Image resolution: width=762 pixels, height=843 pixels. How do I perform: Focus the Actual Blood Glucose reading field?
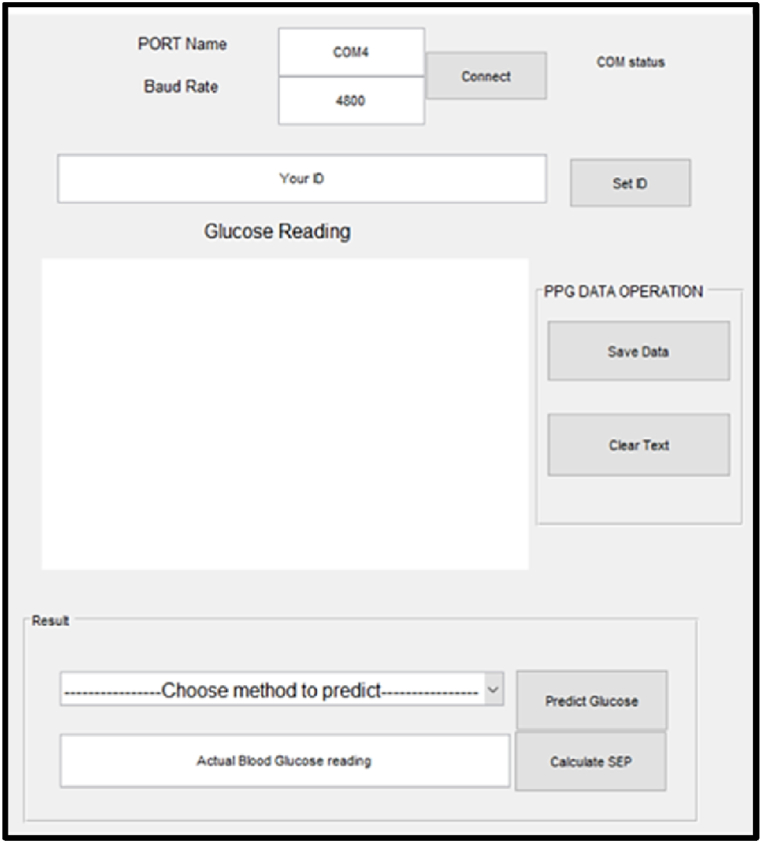pyautogui.click(x=284, y=761)
